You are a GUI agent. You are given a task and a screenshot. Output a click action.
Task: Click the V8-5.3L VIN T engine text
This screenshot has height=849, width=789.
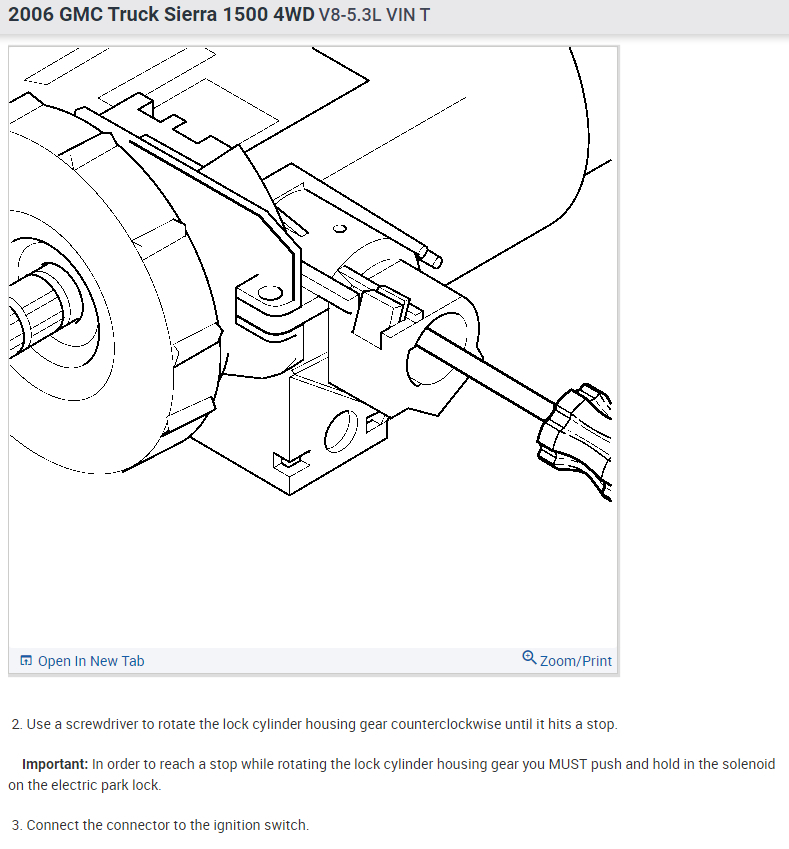[x=374, y=15]
